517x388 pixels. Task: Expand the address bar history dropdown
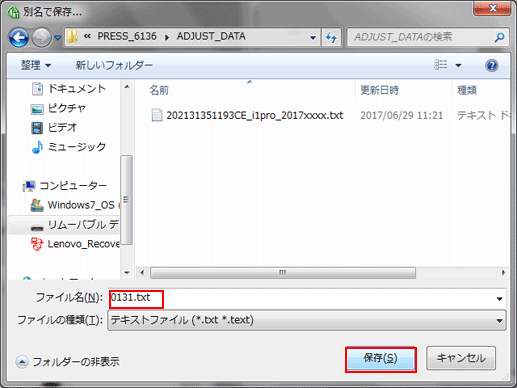(313, 37)
